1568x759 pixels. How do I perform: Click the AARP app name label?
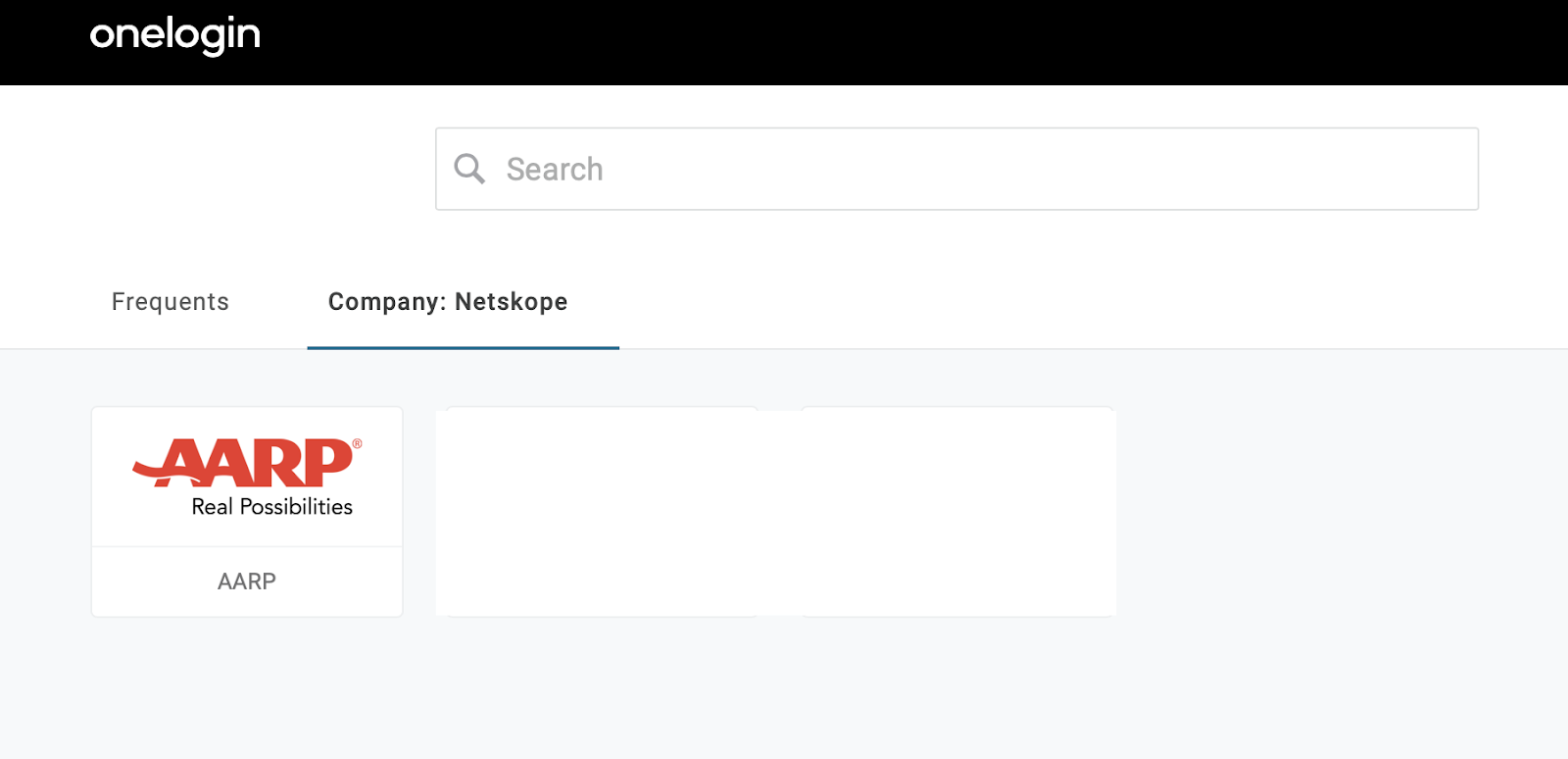(247, 582)
